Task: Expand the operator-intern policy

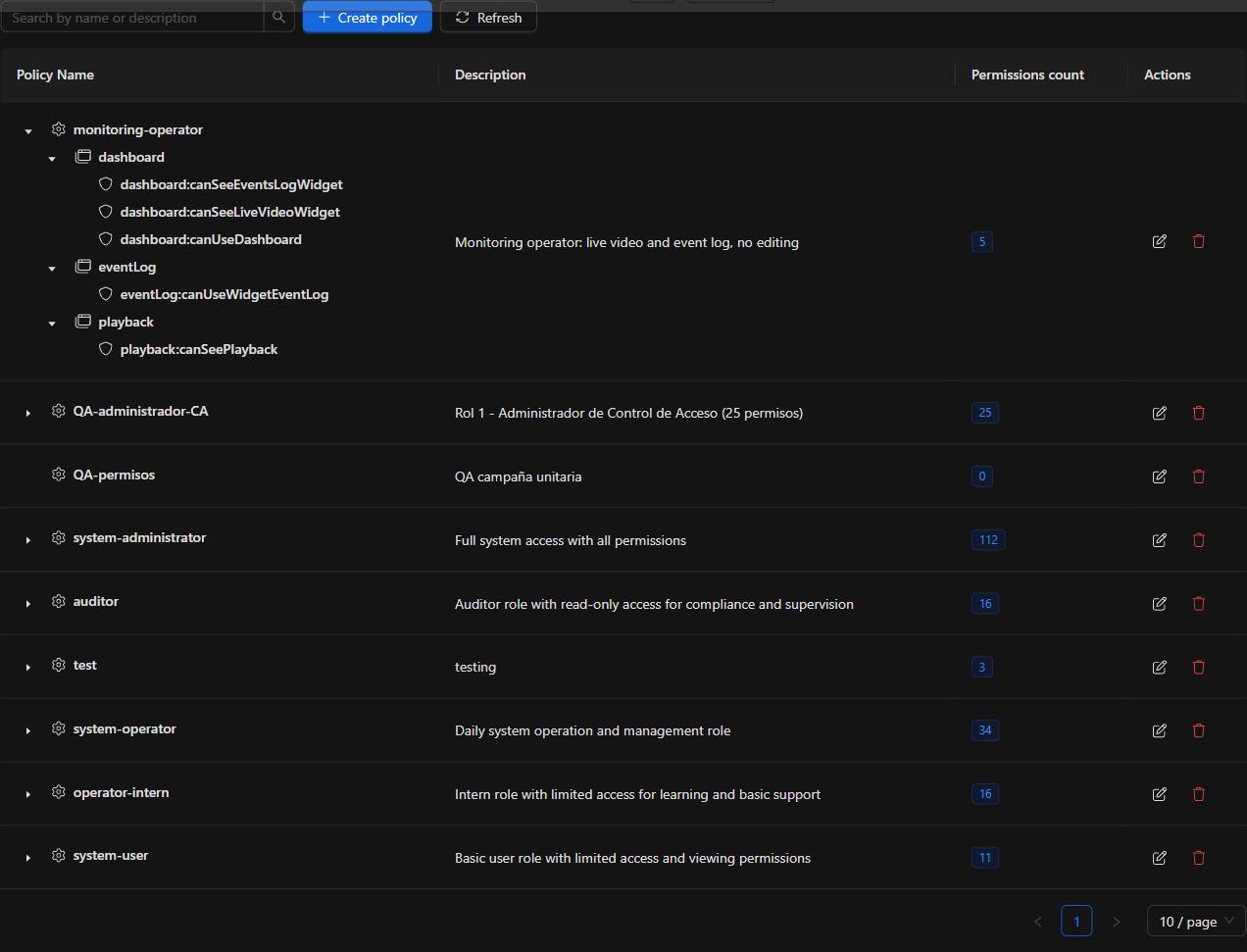Action: tap(28, 794)
